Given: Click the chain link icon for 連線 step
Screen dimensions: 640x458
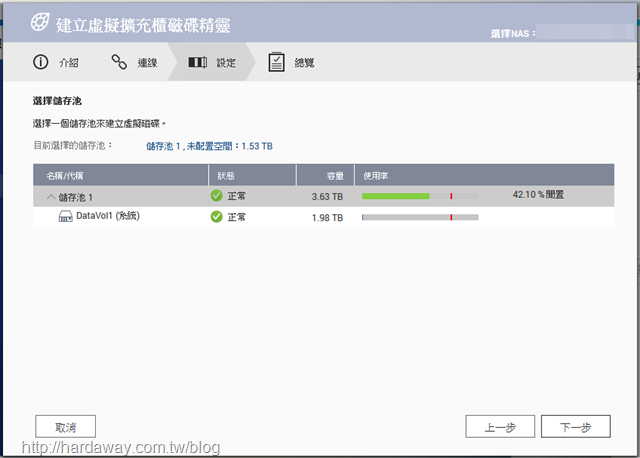Looking at the screenshot, I should click(x=119, y=62).
